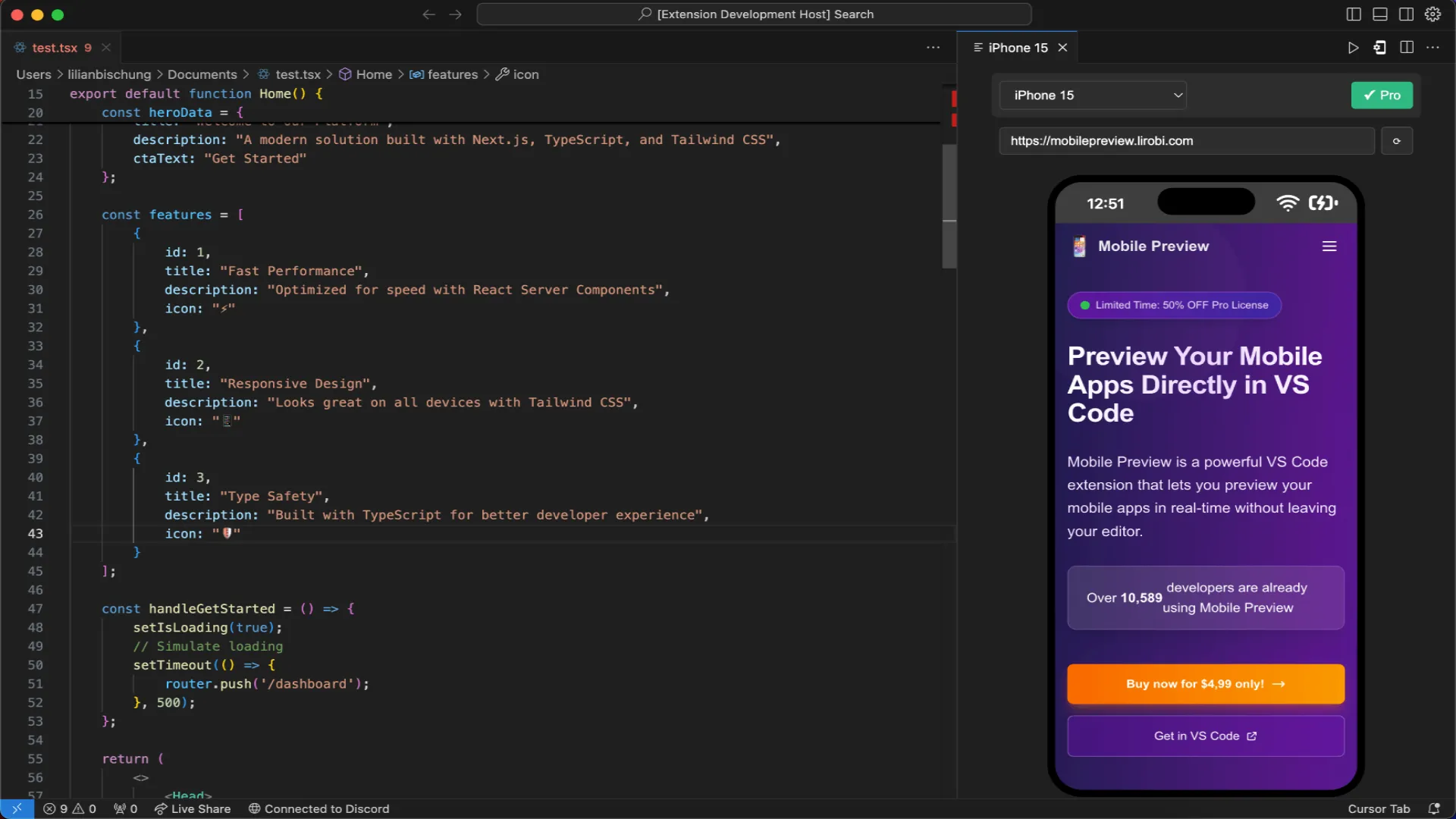Open the Mobile Preview settings gear
Image resolution: width=1456 pixels, height=819 pixels.
[x=1433, y=14]
